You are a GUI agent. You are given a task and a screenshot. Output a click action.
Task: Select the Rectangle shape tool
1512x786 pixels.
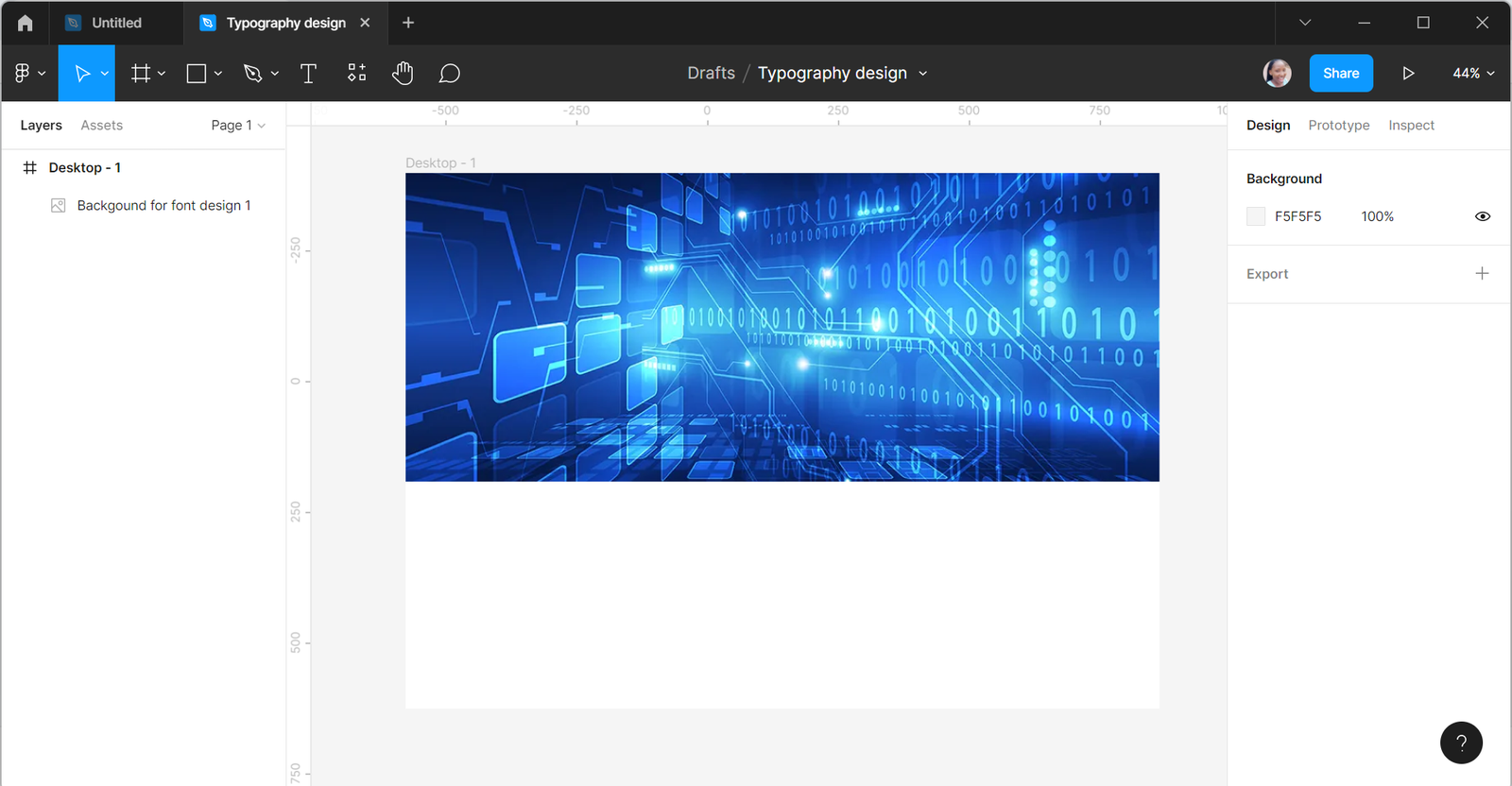click(197, 74)
